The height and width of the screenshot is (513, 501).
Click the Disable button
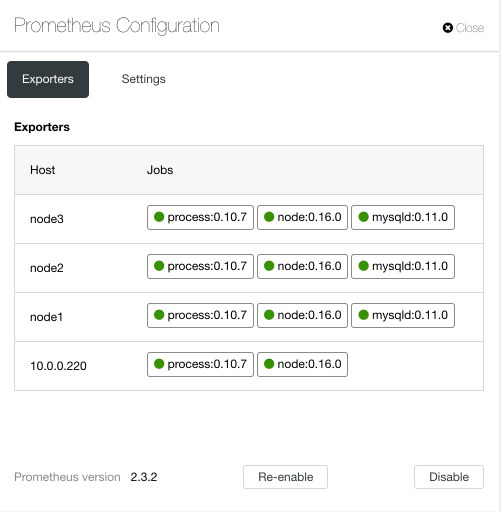[449, 477]
